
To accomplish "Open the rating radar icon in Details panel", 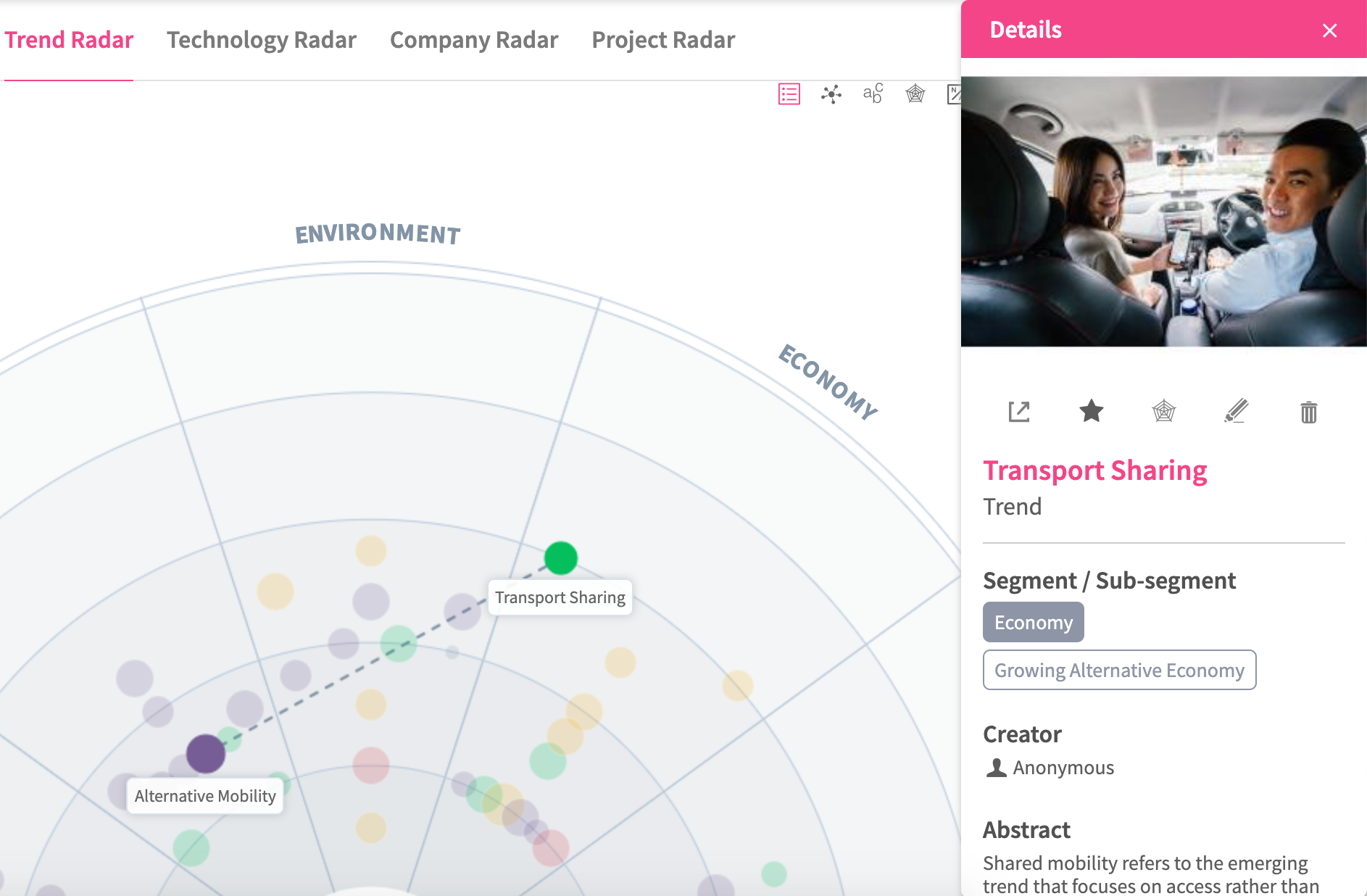I will [1163, 411].
